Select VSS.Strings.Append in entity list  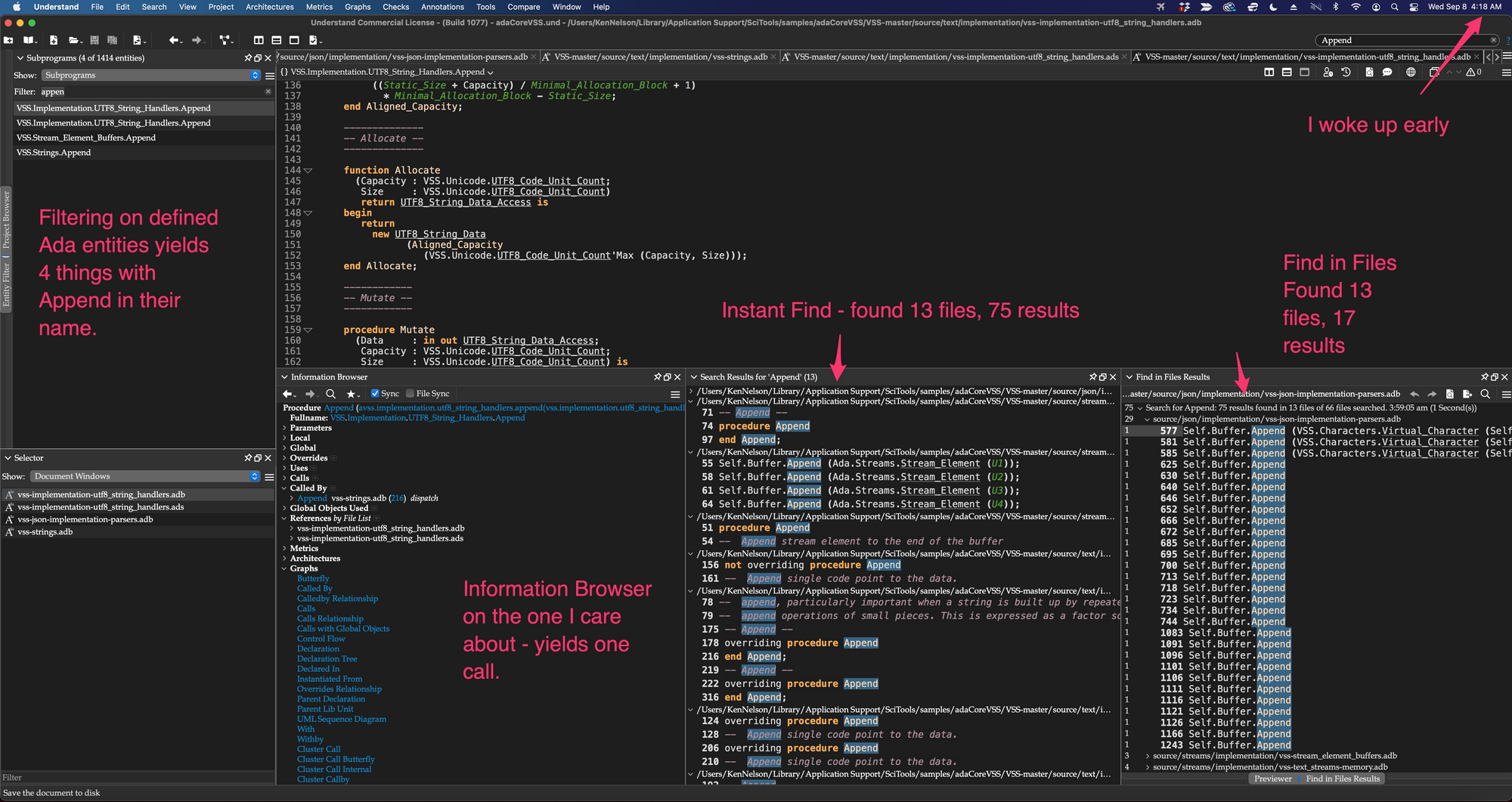click(x=144, y=153)
